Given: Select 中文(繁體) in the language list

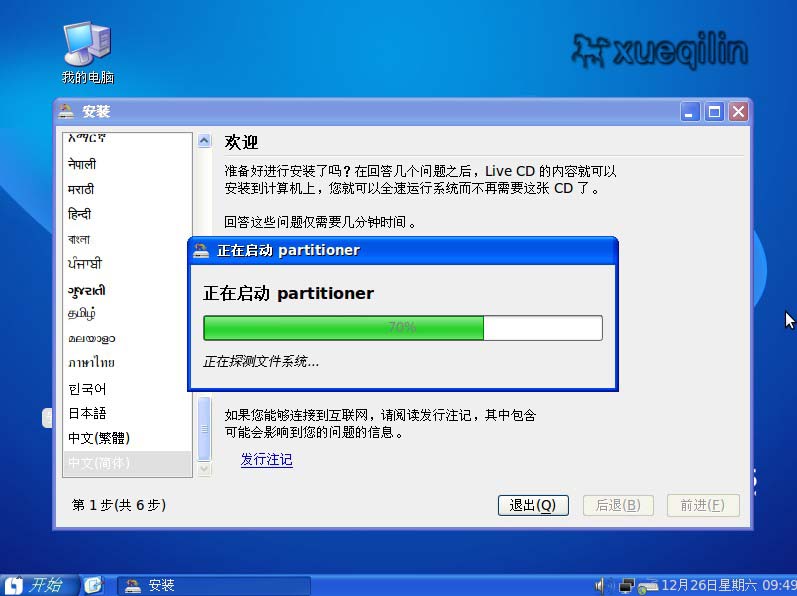Looking at the screenshot, I should point(127,438).
